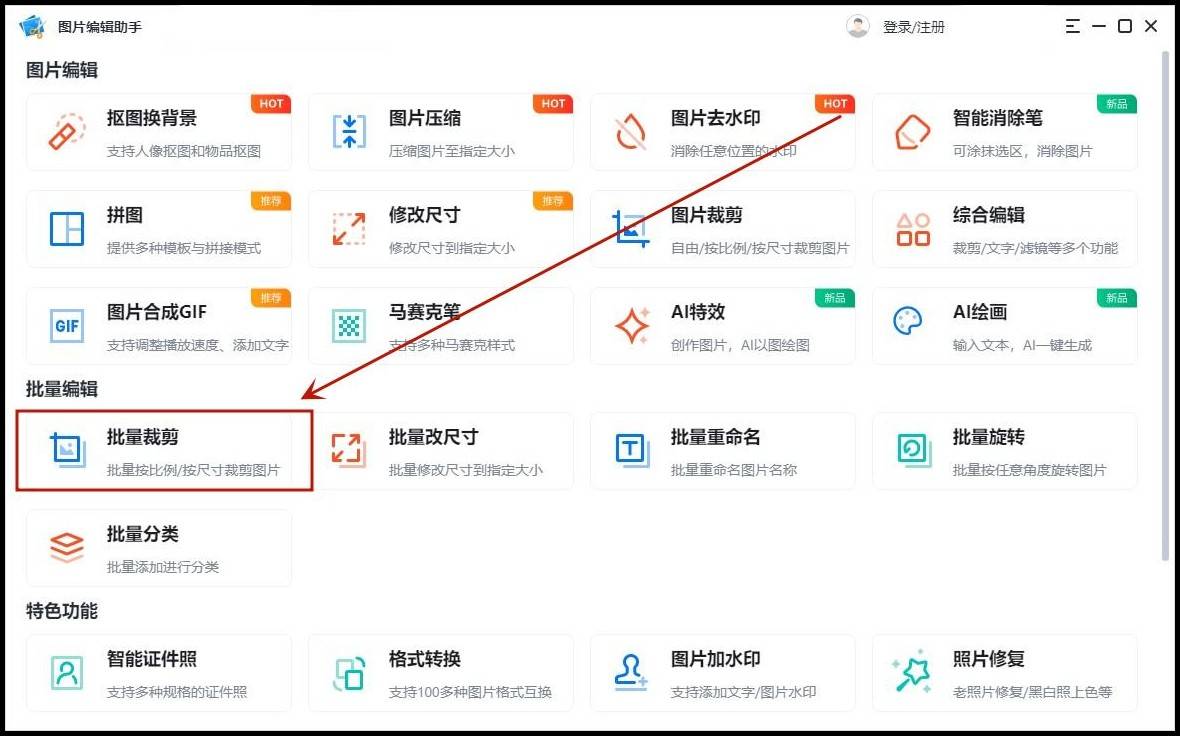The width and height of the screenshot is (1180, 736).
Task: Open the 格式转换 convert icon
Action: click(x=349, y=672)
